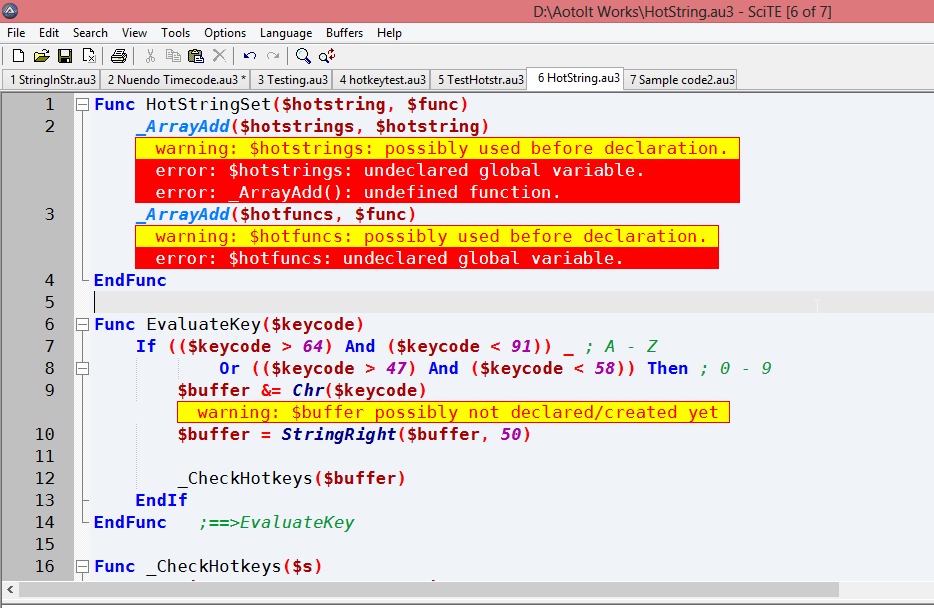Click the '; A - Z' comment on line 7
The width and height of the screenshot is (934, 608).
tap(621, 347)
